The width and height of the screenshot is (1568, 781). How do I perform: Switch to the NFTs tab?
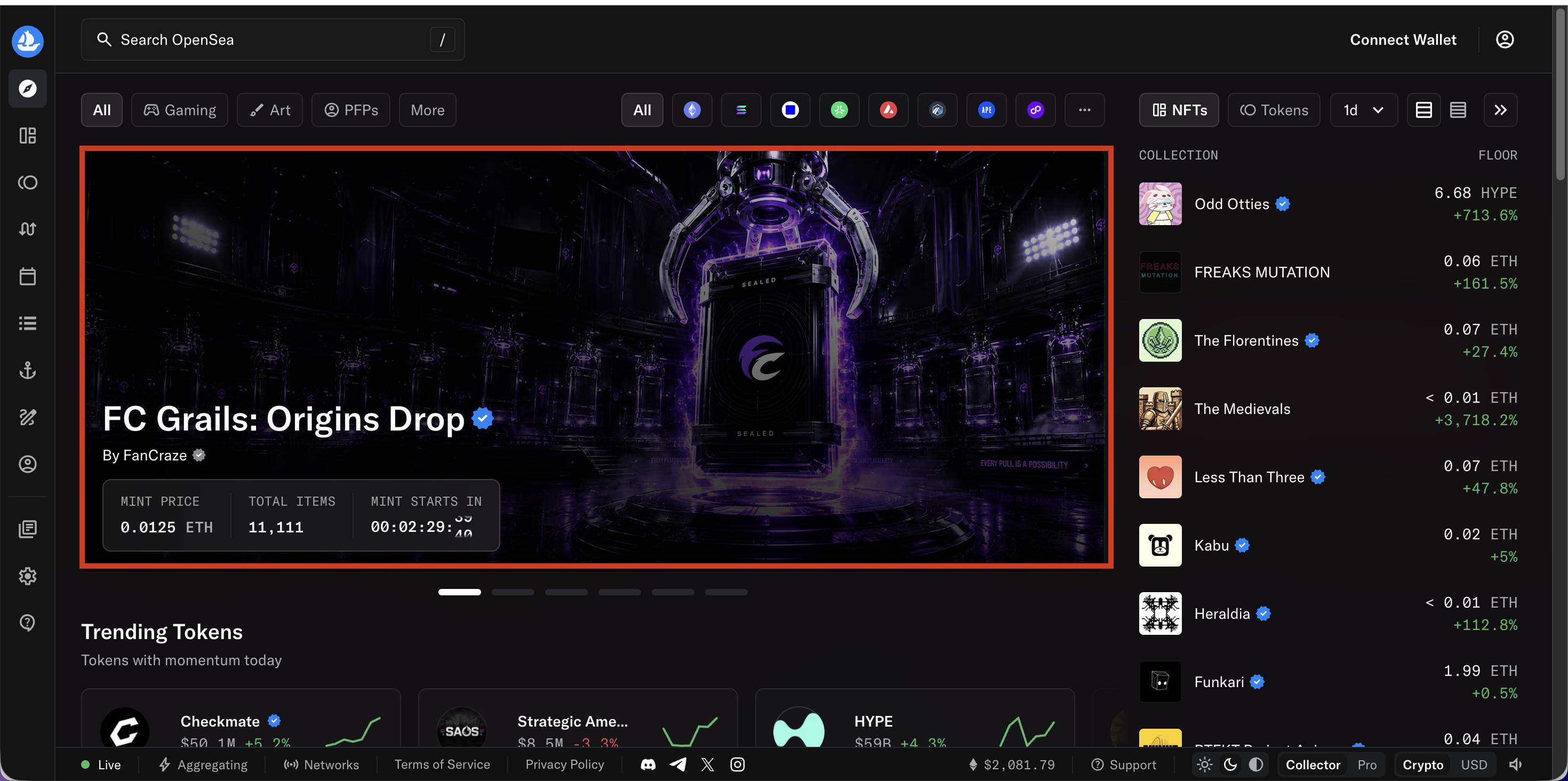pos(1179,109)
